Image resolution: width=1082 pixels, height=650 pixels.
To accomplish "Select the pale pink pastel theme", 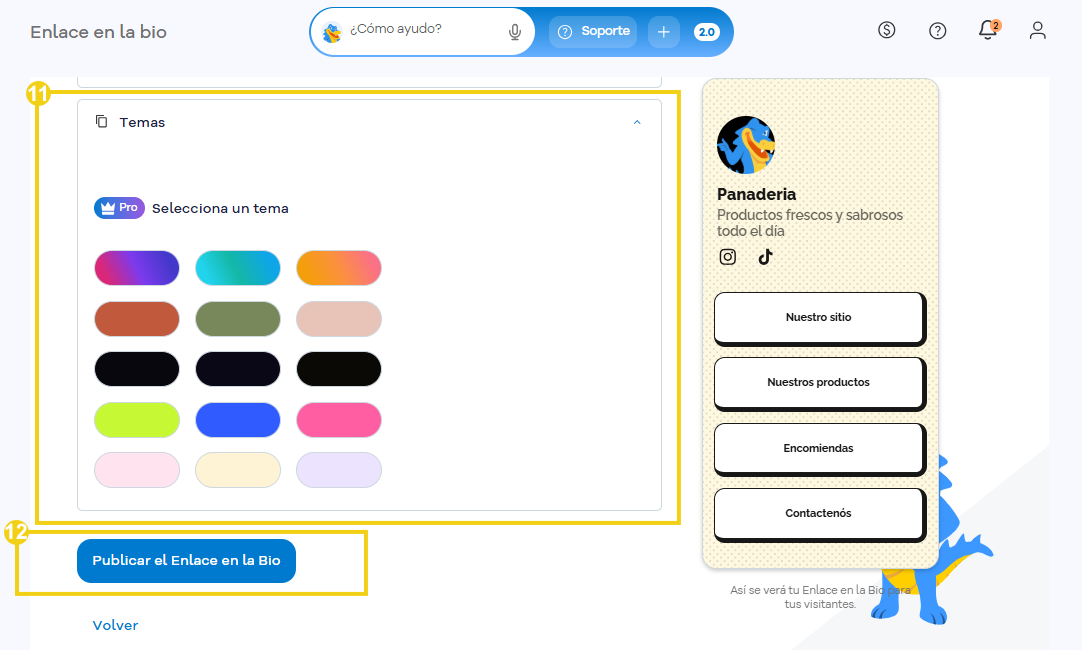I will [137, 470].
